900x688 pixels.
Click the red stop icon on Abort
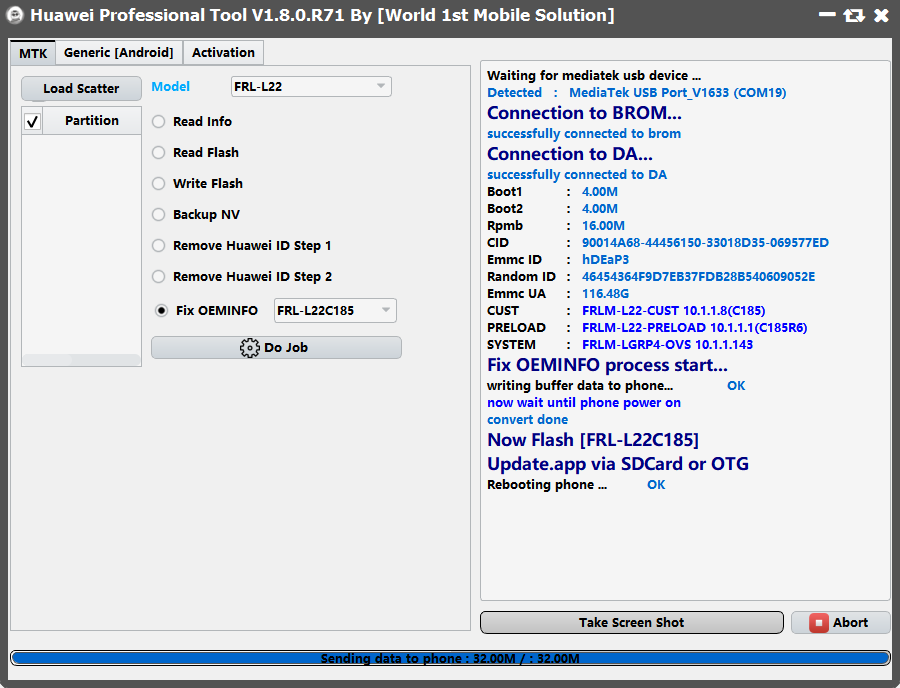pyautogui.click(x=818, y=623)
